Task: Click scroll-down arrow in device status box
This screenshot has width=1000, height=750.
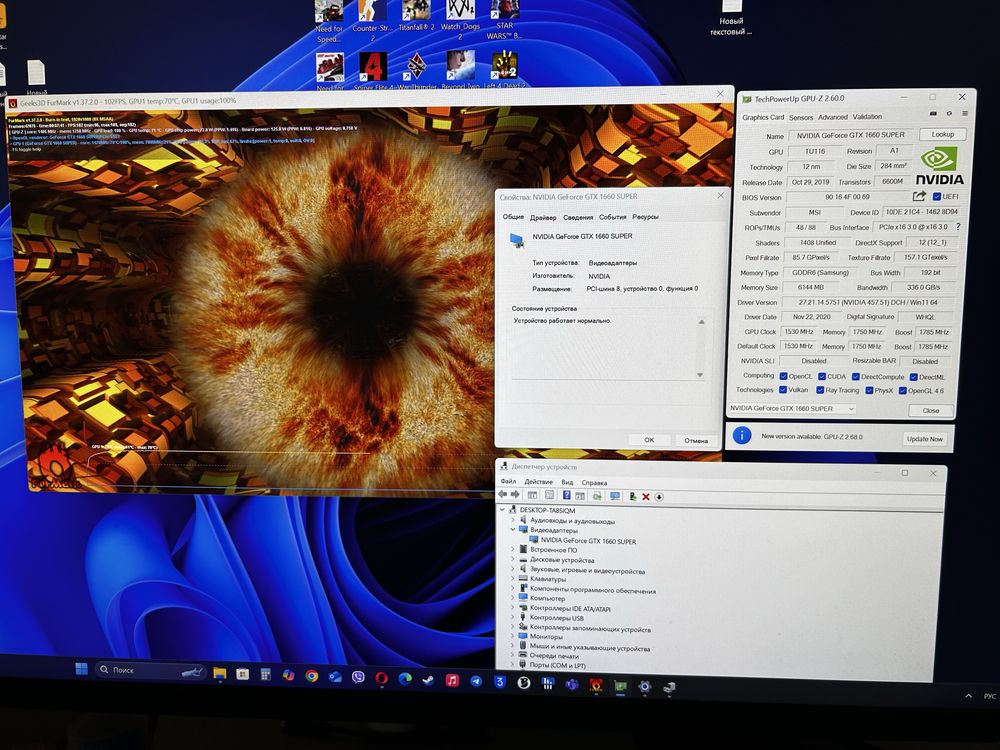Action: [700, 375]
